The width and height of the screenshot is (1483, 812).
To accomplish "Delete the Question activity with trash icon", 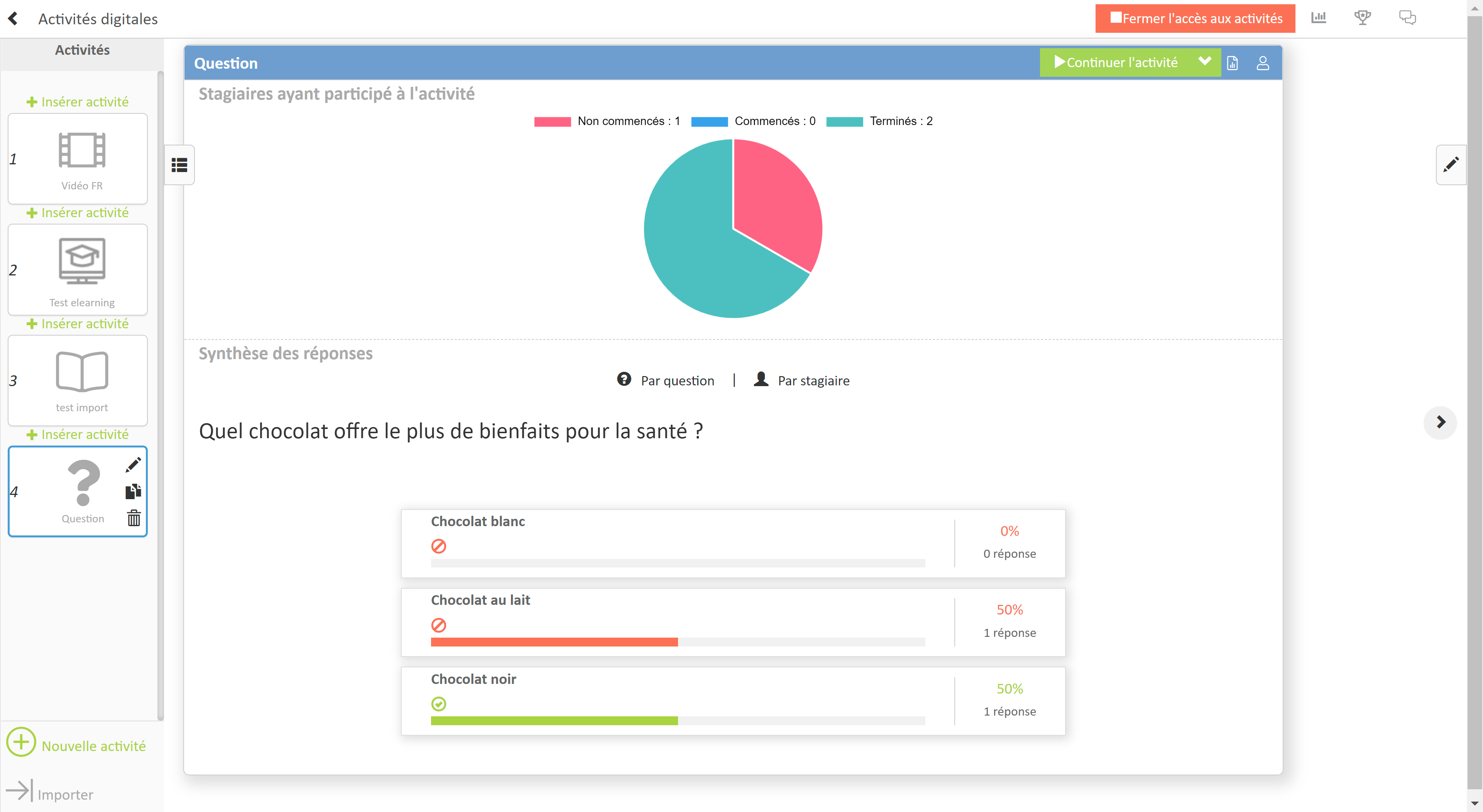I will [134, 518].
